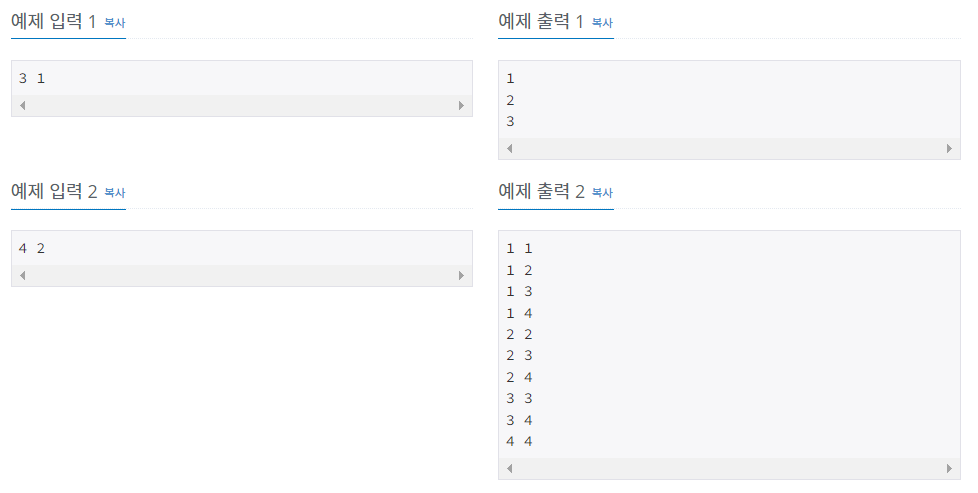Click the '4 4' last line of 예제 출력 2
This screenshot has height=493, width=978.
pos(519,441)
